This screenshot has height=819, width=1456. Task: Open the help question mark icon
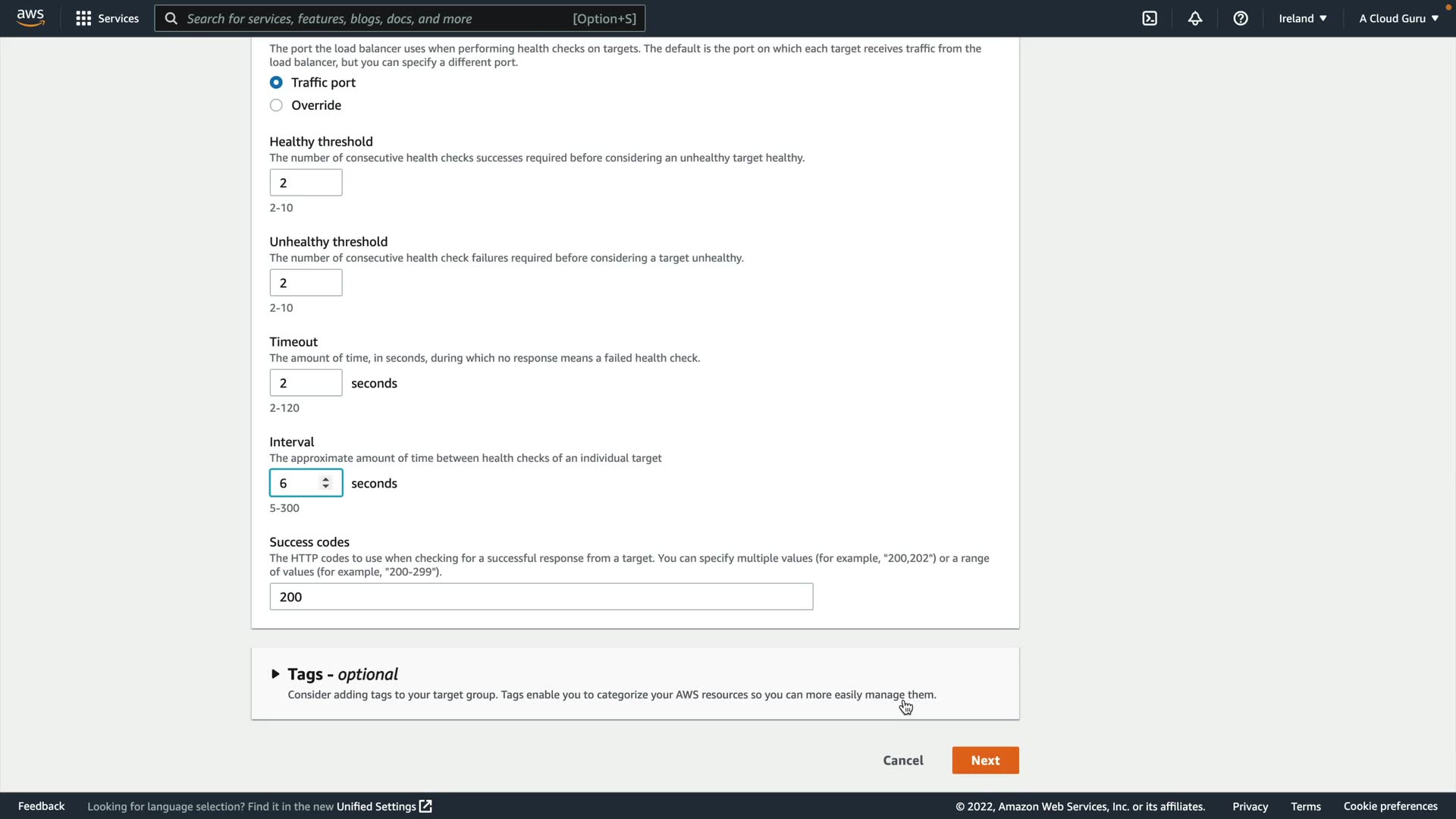(1241, 18)
